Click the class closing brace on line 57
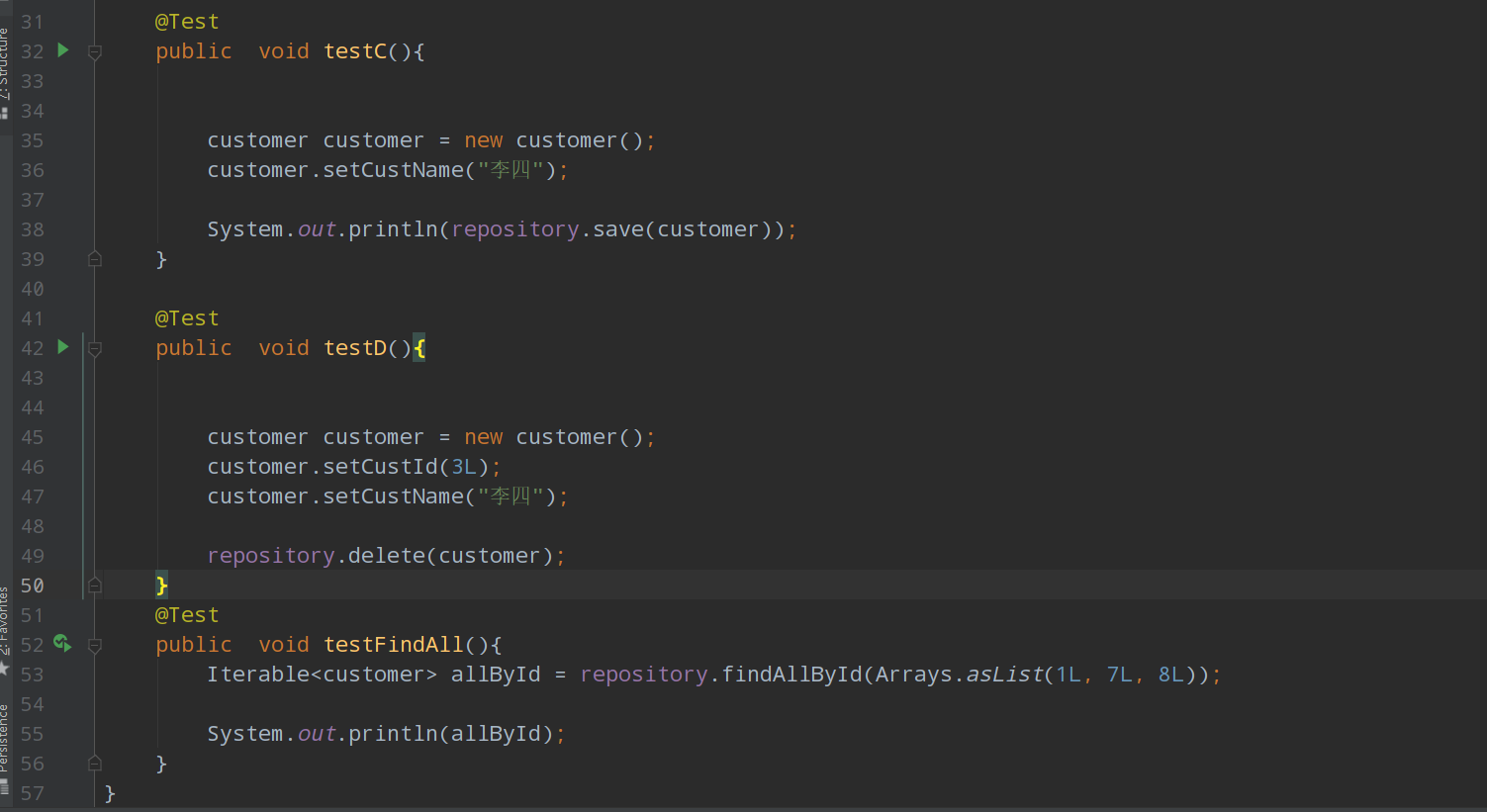 (x=110, y=793)
